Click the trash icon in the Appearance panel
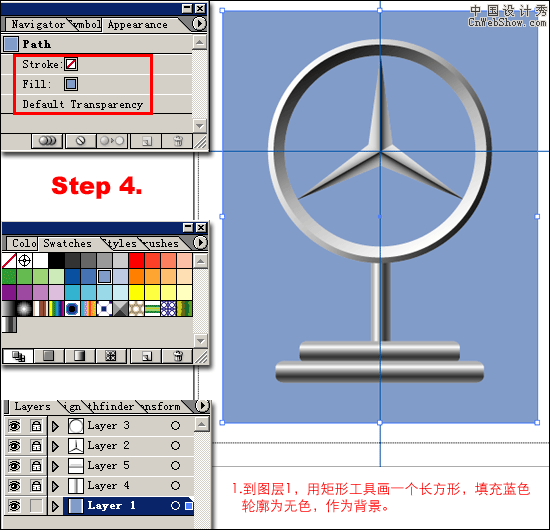 178,141
